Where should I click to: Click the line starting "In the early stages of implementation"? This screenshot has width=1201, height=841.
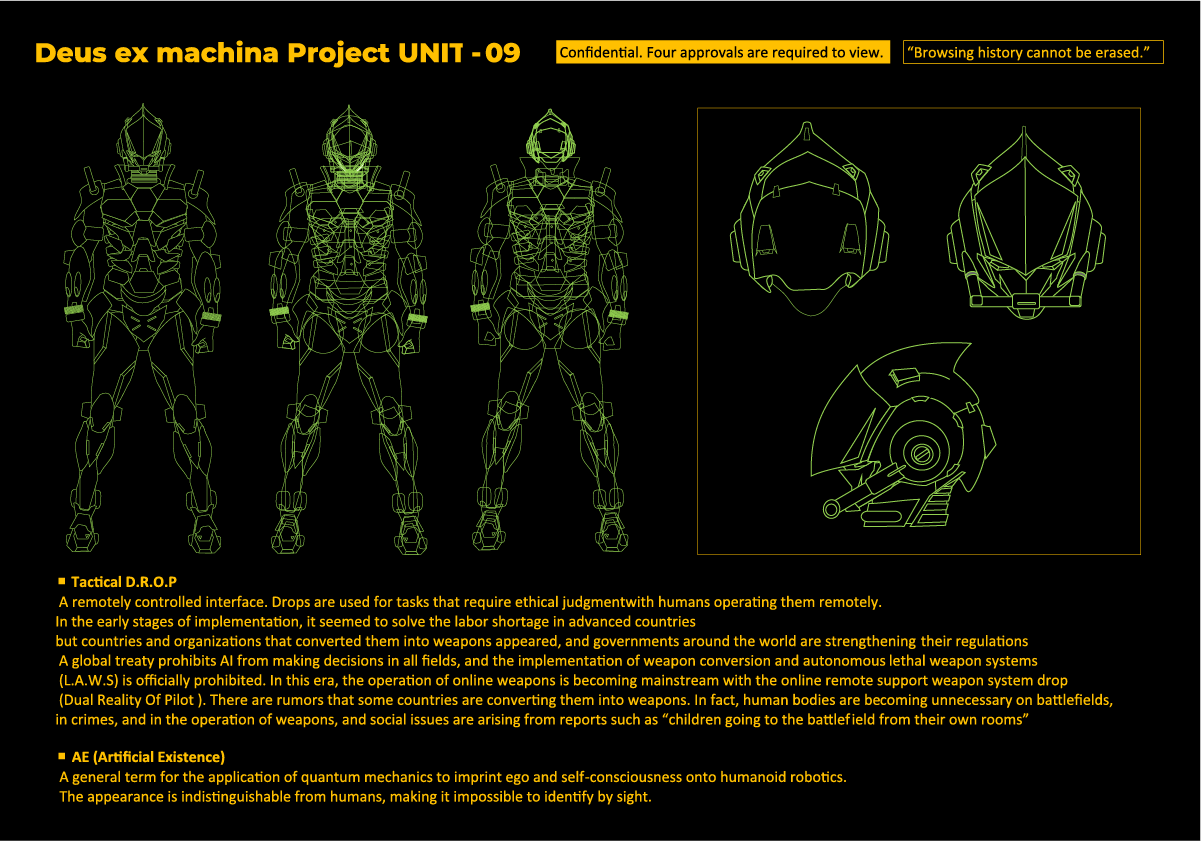click(x=376, y=621)
